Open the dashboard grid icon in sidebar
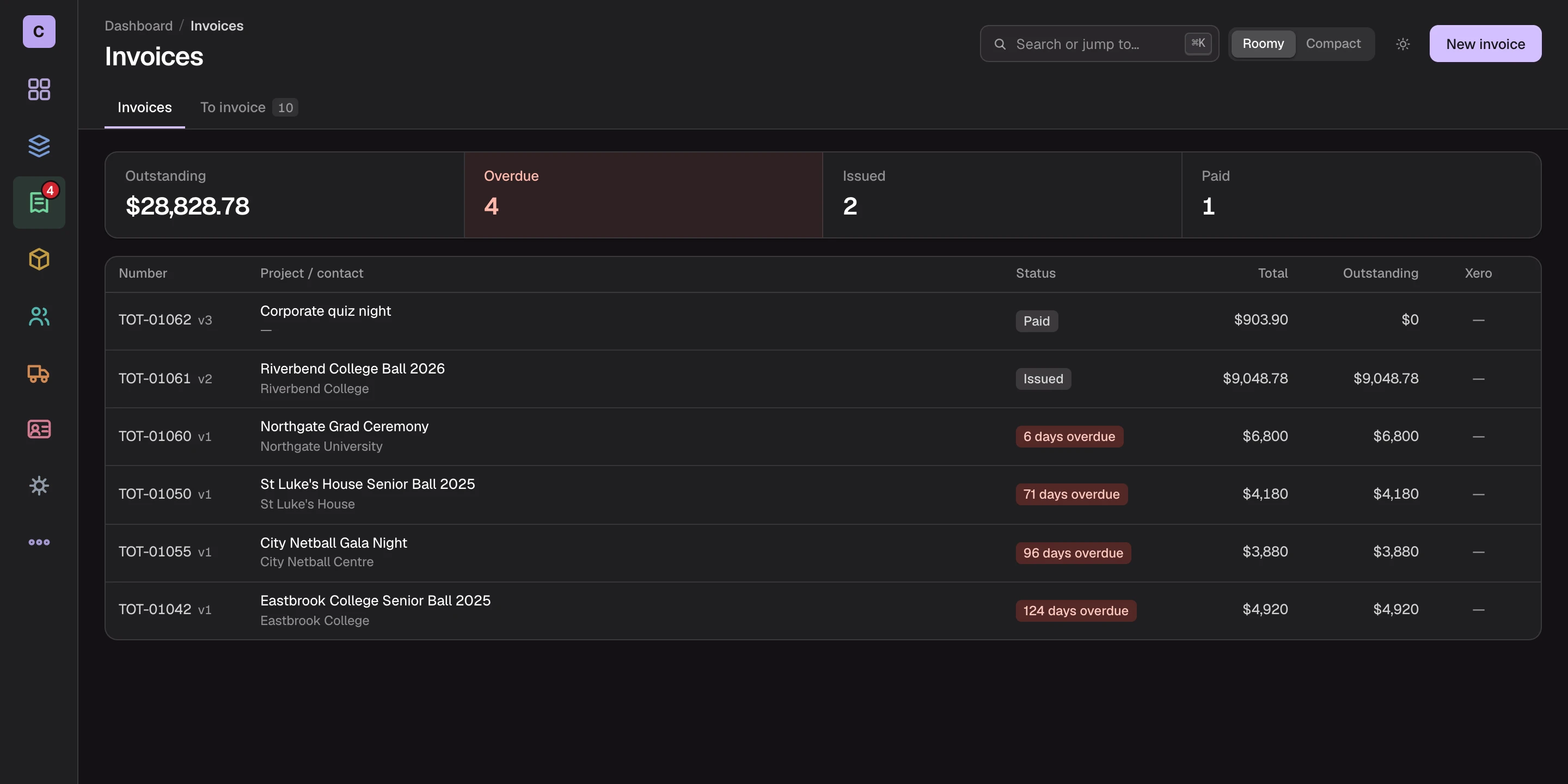1568x784 pixels. 39,89
